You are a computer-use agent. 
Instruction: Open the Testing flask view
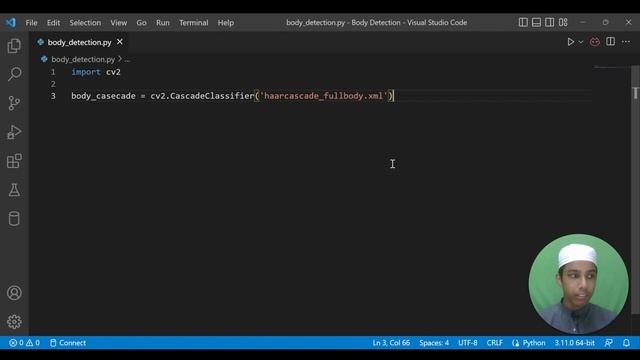[x=14, y=190]
